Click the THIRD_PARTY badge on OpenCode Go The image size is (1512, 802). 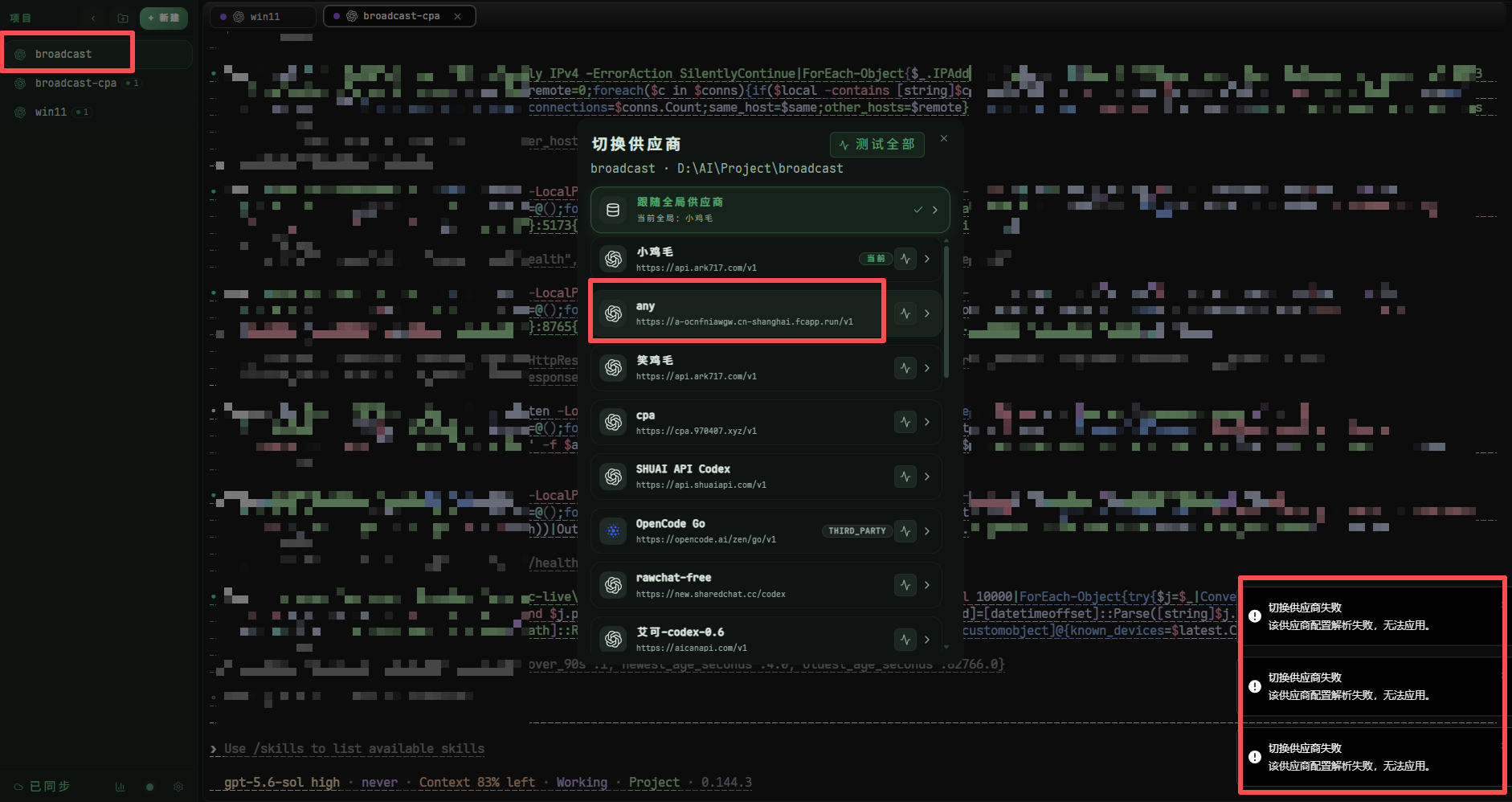[856, 530]
